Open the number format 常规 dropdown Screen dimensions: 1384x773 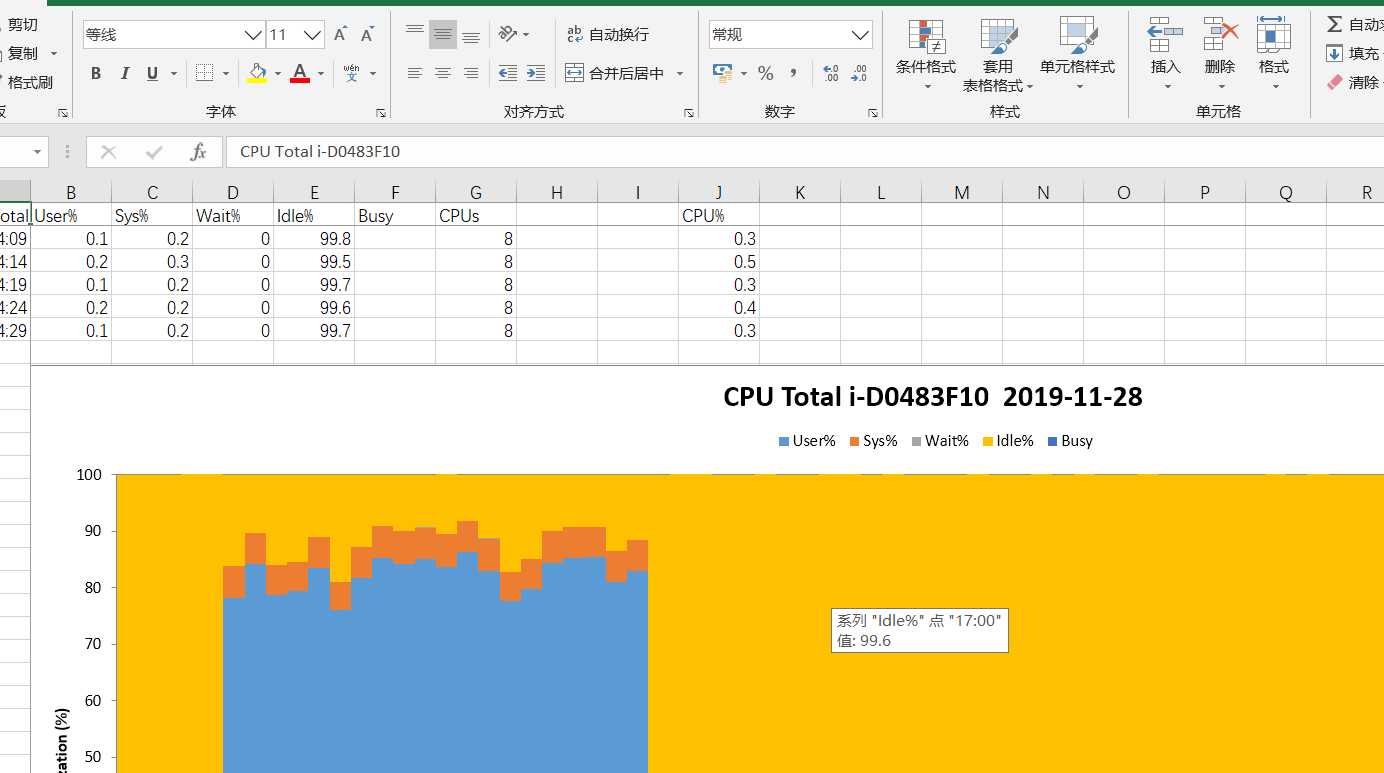coord(861,35)
